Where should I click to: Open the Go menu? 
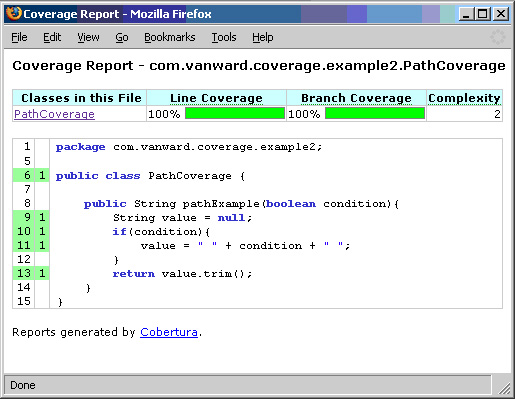pyautogui.click(x=122, y=37)
